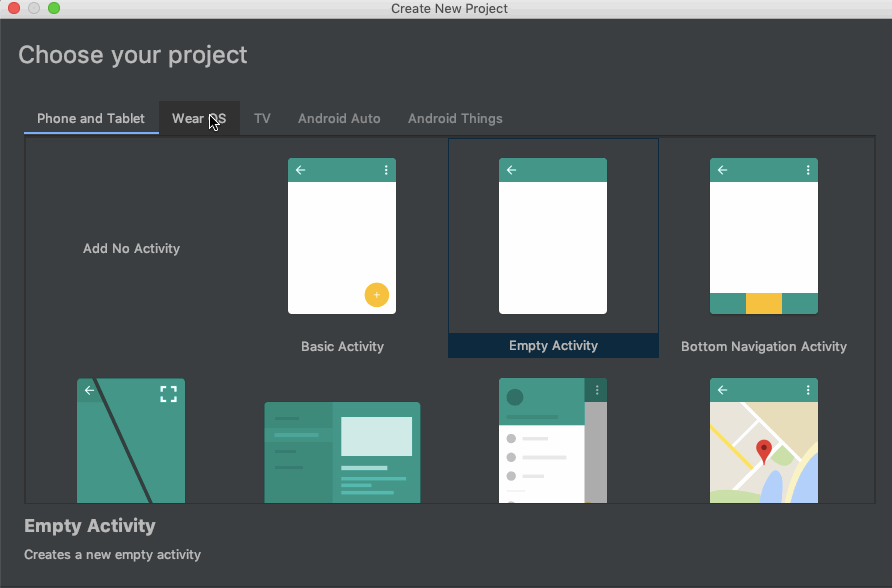Select the master/detail flow template thumbnail

point(342,453)
